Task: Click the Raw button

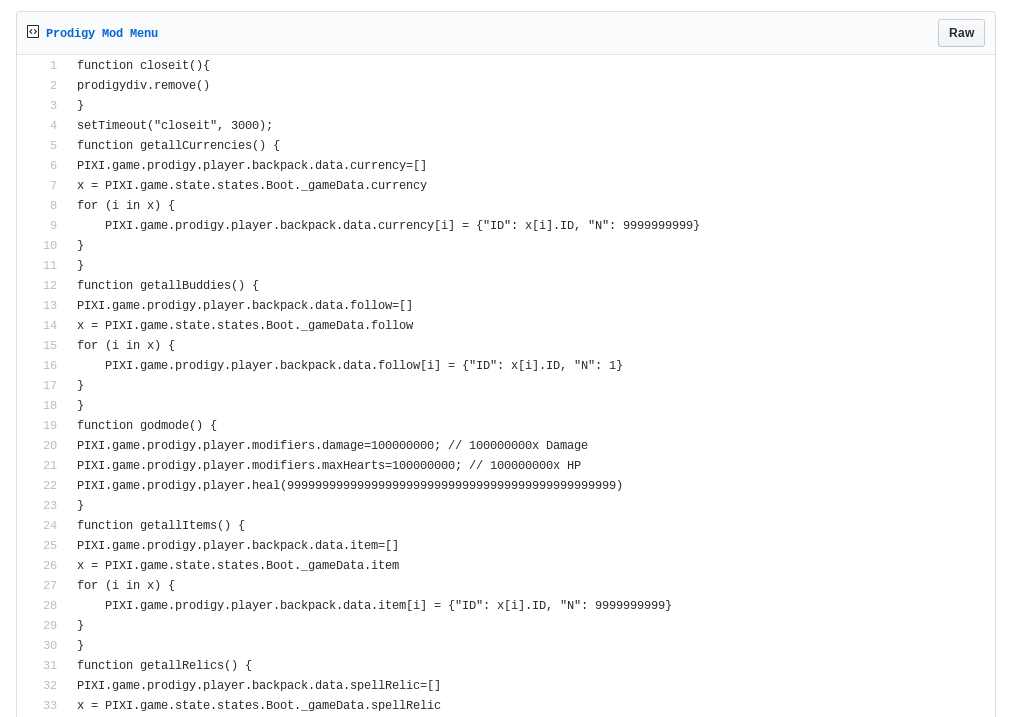Action: (959, 32)
